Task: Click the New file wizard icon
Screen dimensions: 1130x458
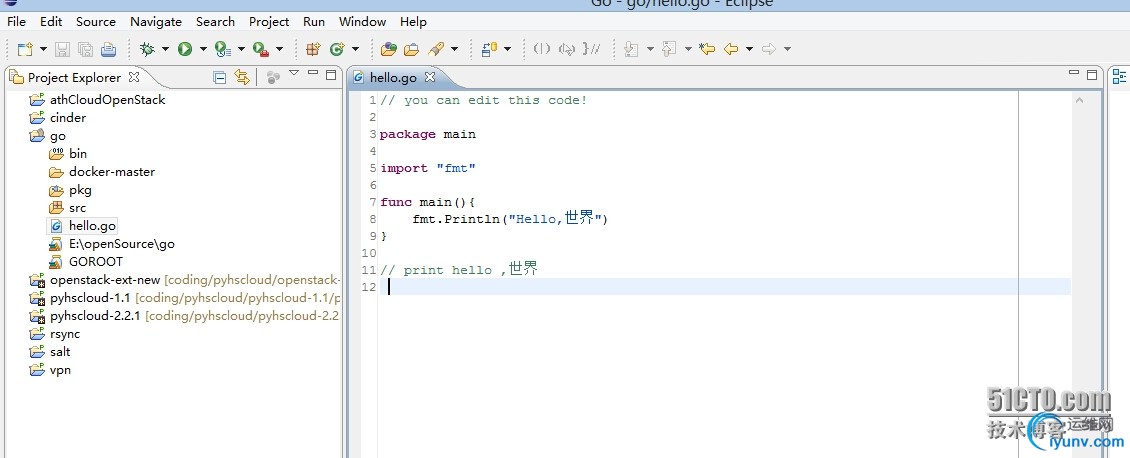Action: [25, 49]
